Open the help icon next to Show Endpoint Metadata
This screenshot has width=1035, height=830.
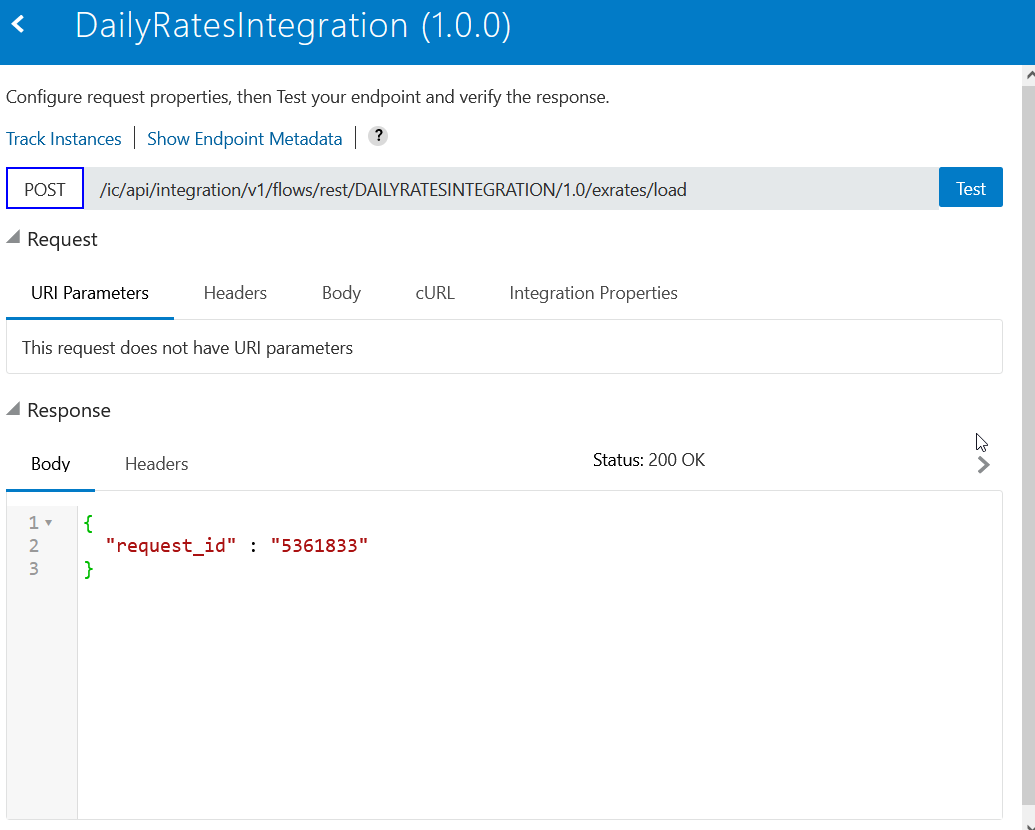377,137
